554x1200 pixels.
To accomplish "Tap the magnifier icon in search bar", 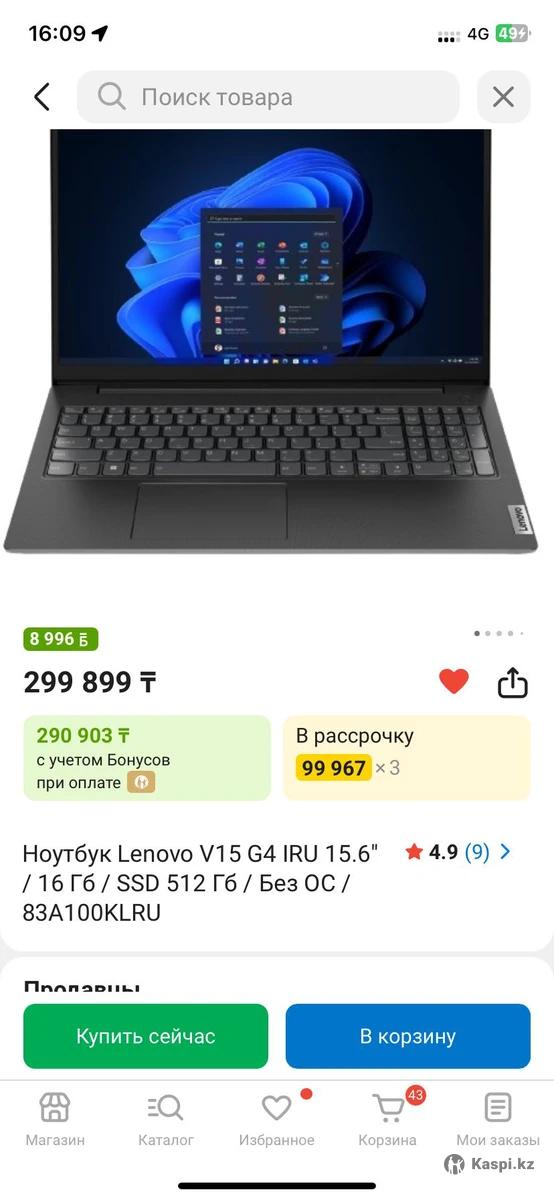I will point(112,97).
